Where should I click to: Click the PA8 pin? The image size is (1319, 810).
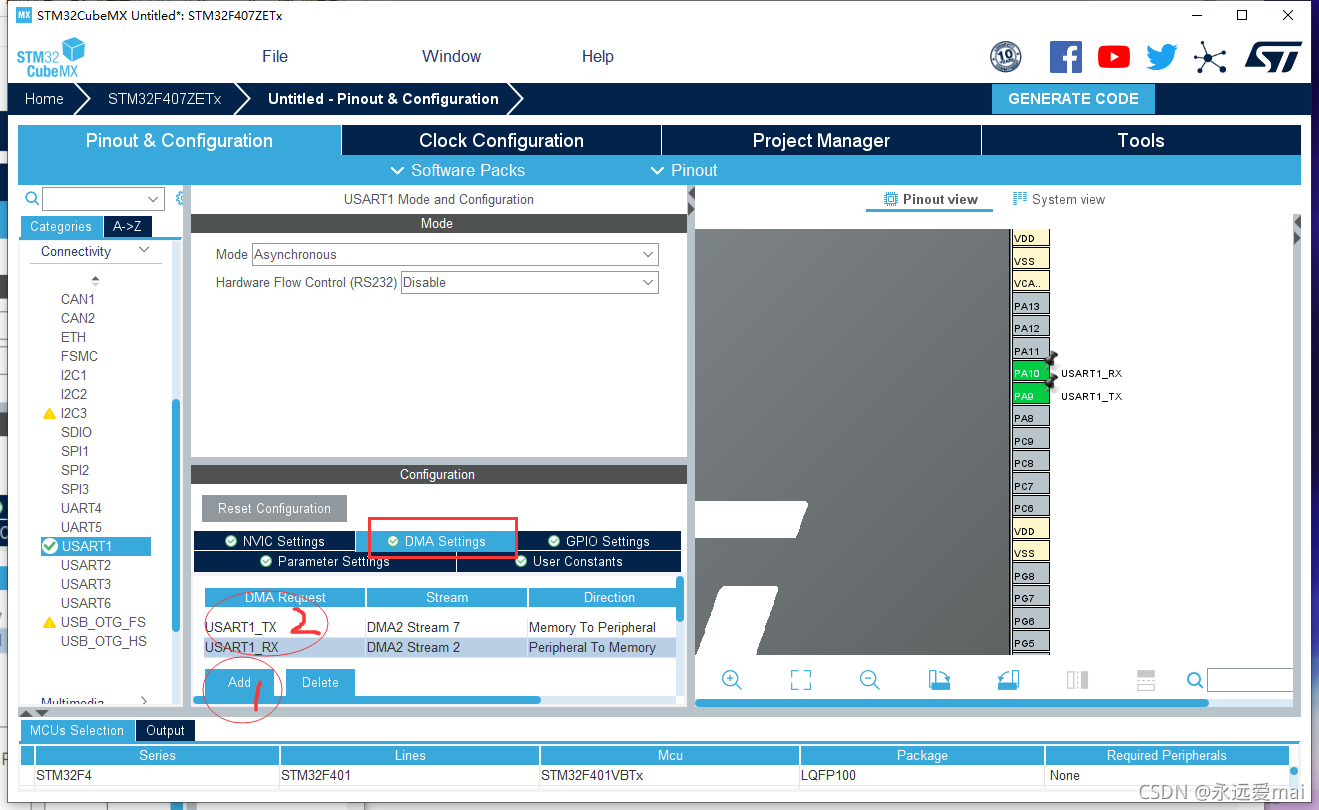(1030, 418)
